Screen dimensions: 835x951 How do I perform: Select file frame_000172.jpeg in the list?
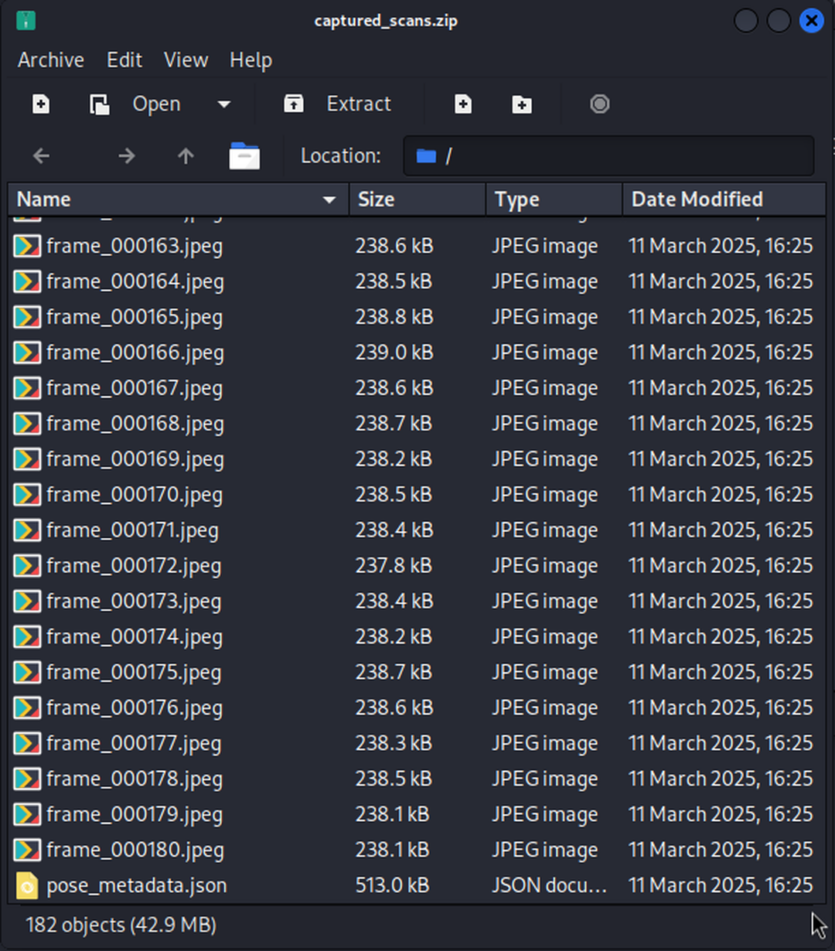click(x=134, y=566)
